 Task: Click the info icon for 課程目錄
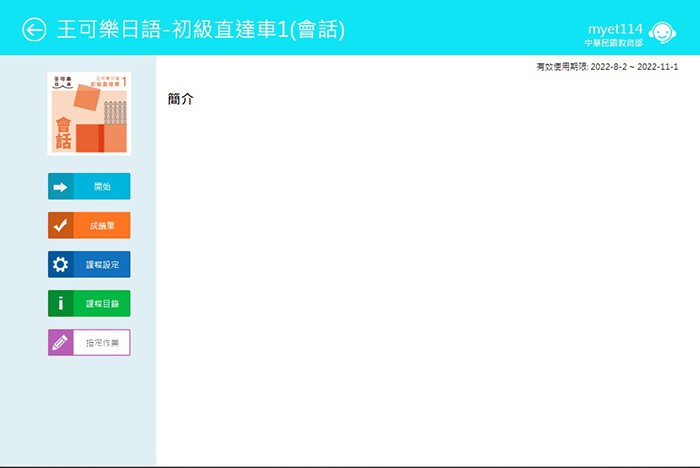(60, 304)
